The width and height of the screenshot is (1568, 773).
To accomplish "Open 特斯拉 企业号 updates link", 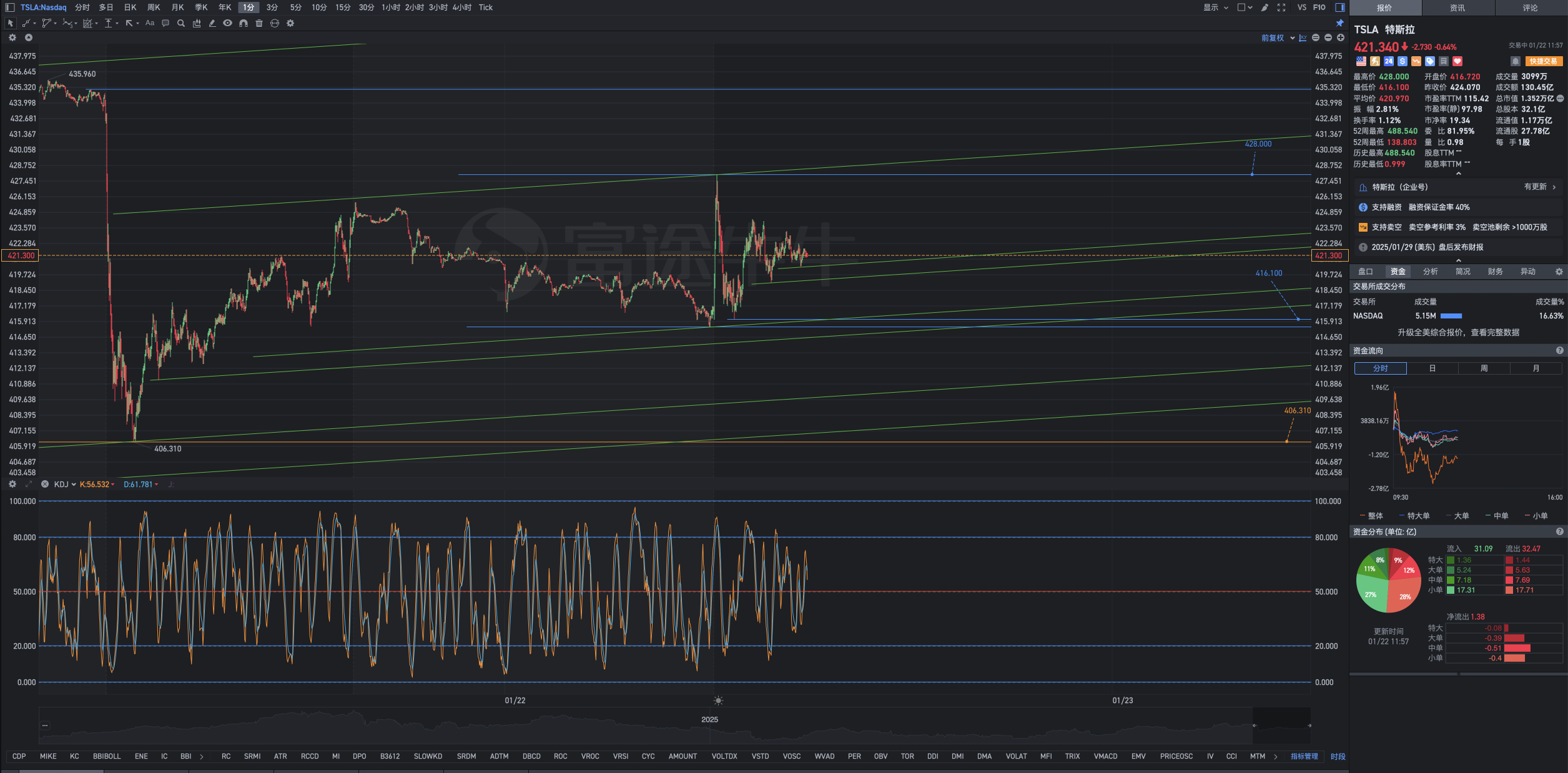I will (1459, 187).
